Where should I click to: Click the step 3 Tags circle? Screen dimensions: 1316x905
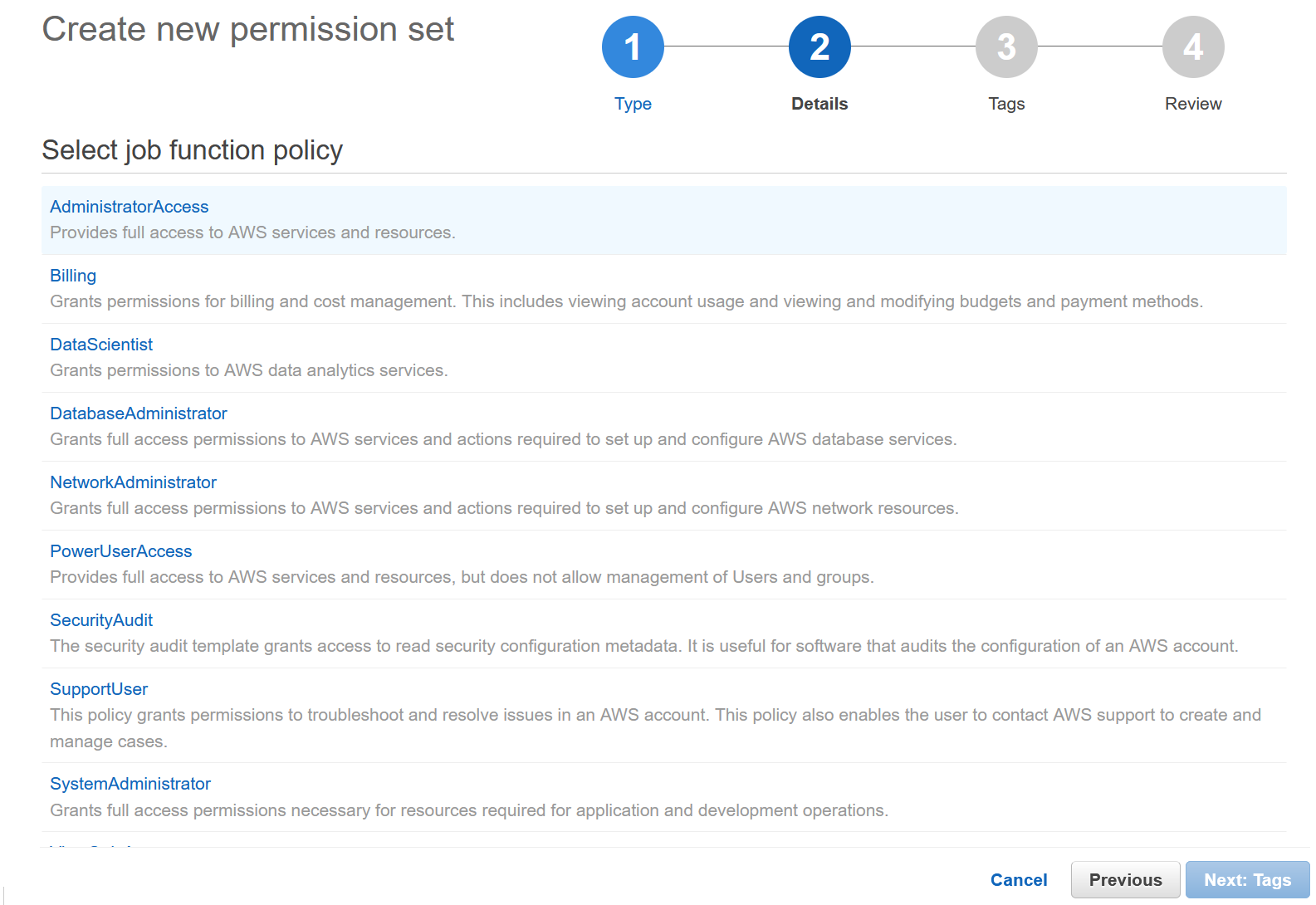pyautogui.click(x=1006, y=46)
